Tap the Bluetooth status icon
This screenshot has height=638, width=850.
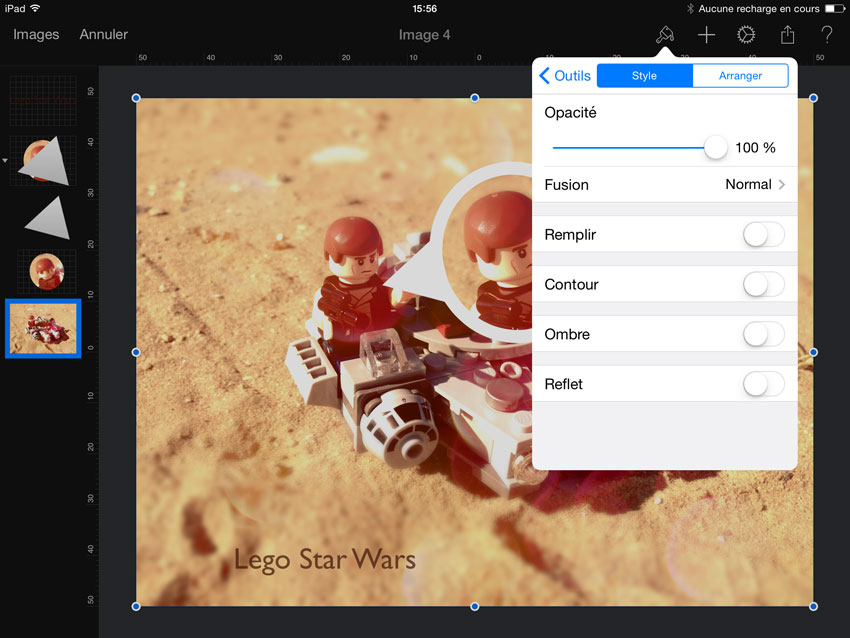690,8
